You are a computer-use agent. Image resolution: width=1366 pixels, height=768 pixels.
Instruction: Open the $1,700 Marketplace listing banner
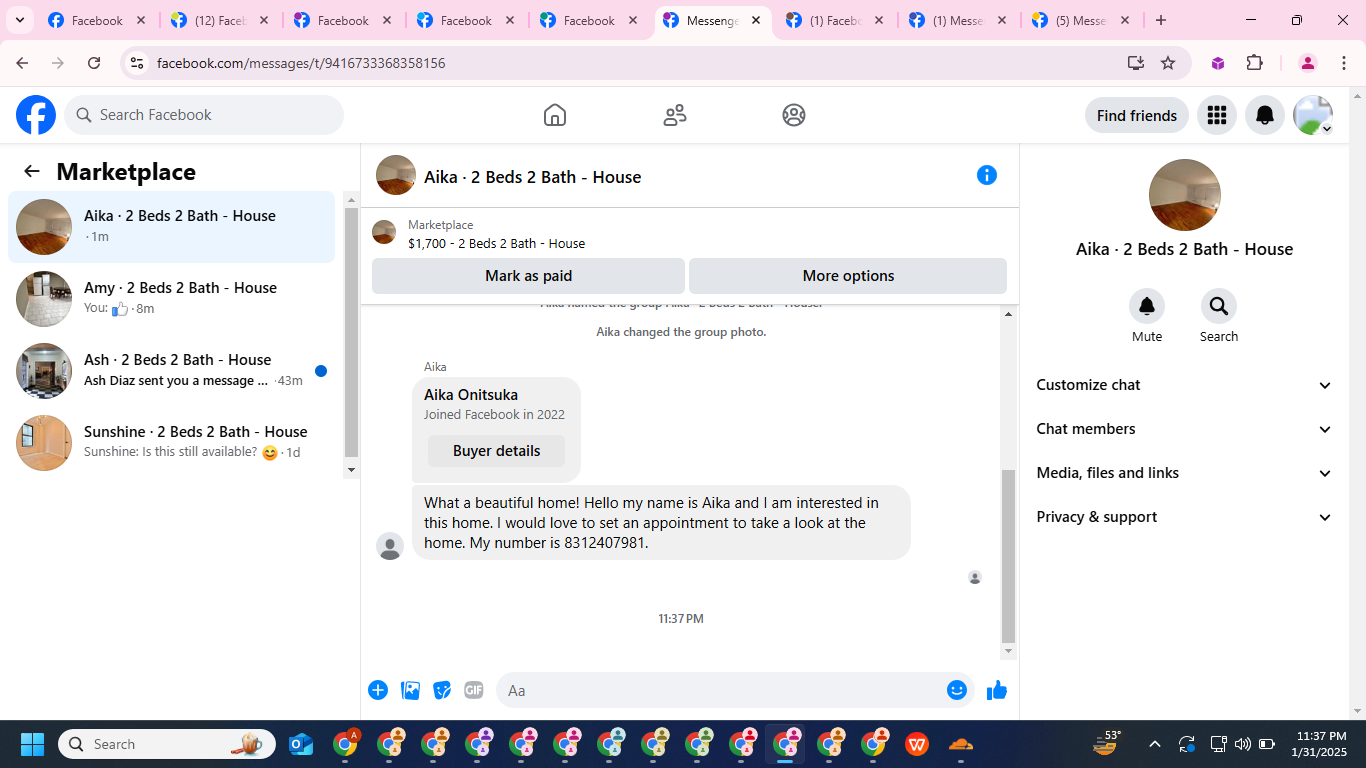click(x=689, y=234)
